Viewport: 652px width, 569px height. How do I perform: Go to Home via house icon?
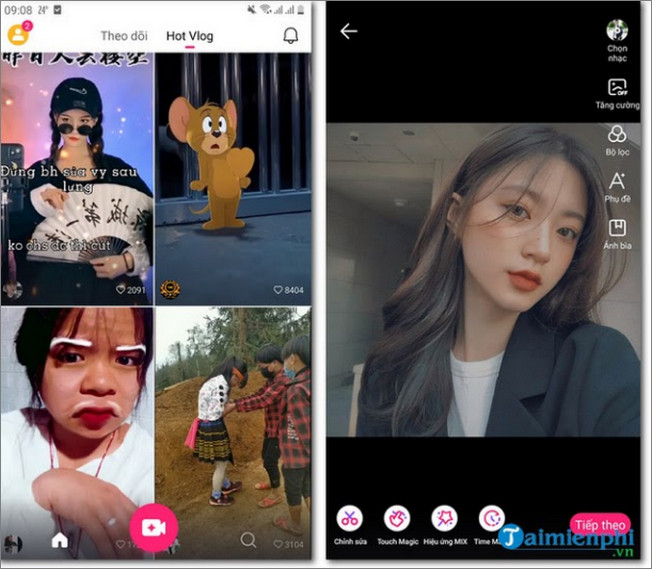60,541
